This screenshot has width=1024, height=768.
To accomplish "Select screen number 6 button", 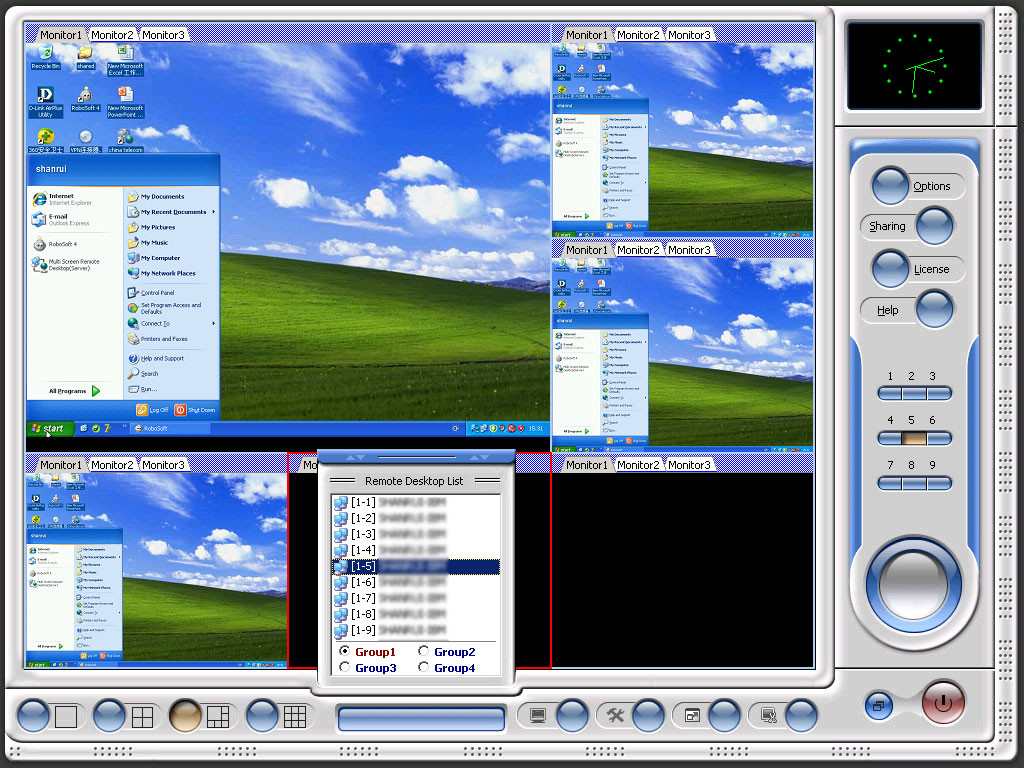I will [x=938, y=438].
